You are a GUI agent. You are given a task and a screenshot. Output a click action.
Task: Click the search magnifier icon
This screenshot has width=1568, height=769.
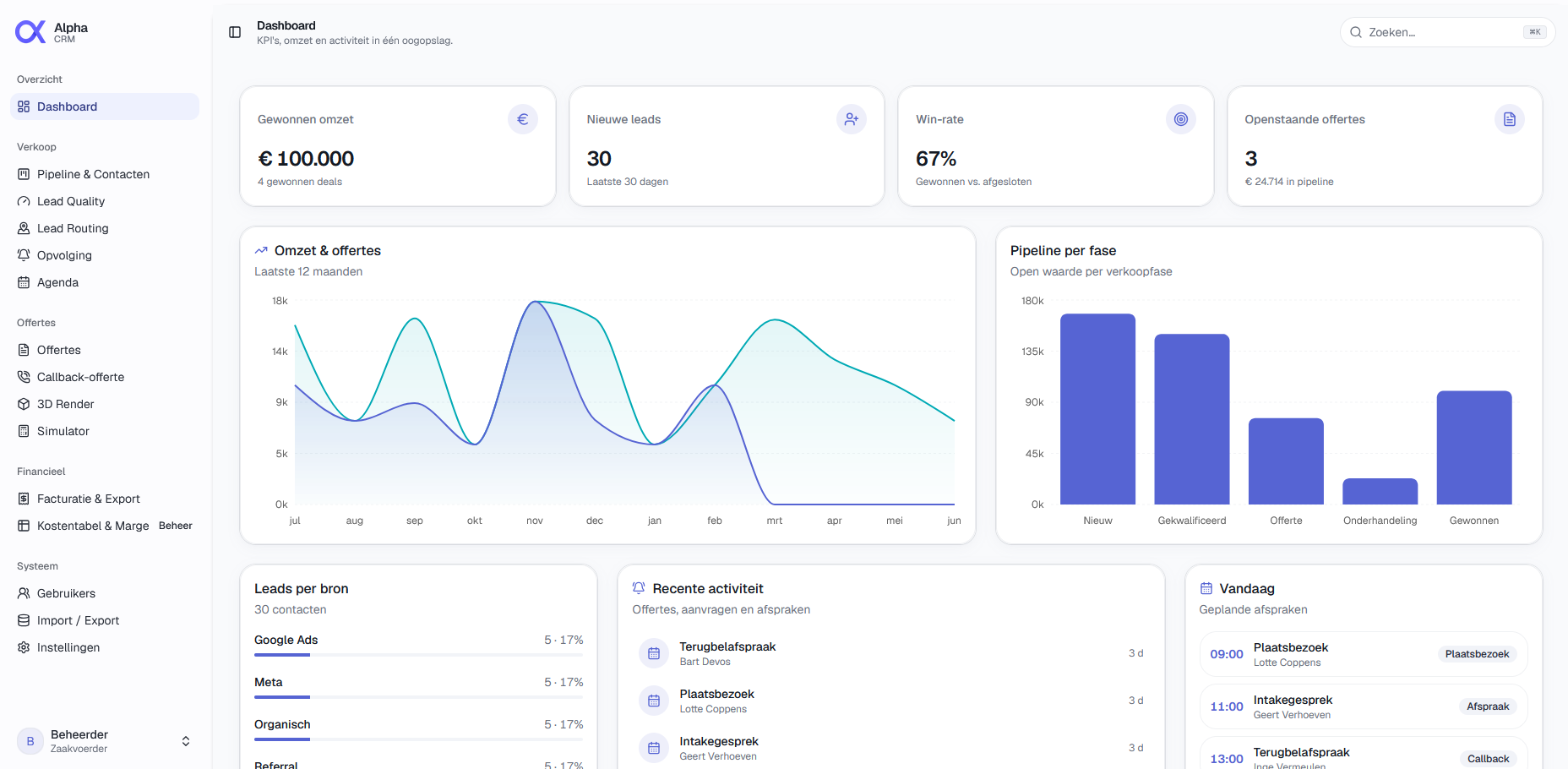coord(1356,32)
